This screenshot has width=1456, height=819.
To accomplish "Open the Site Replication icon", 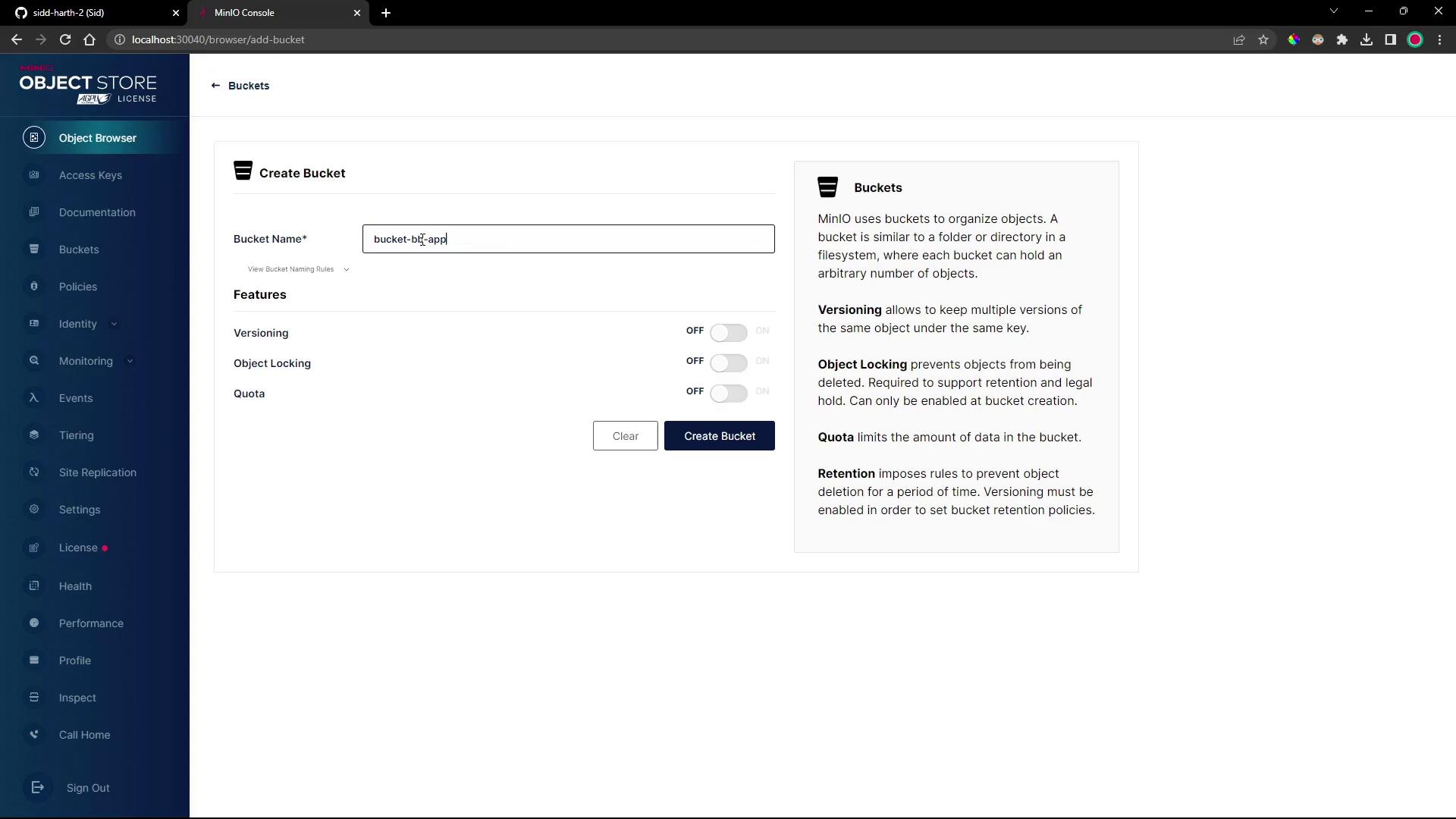I will pos(34,472).
